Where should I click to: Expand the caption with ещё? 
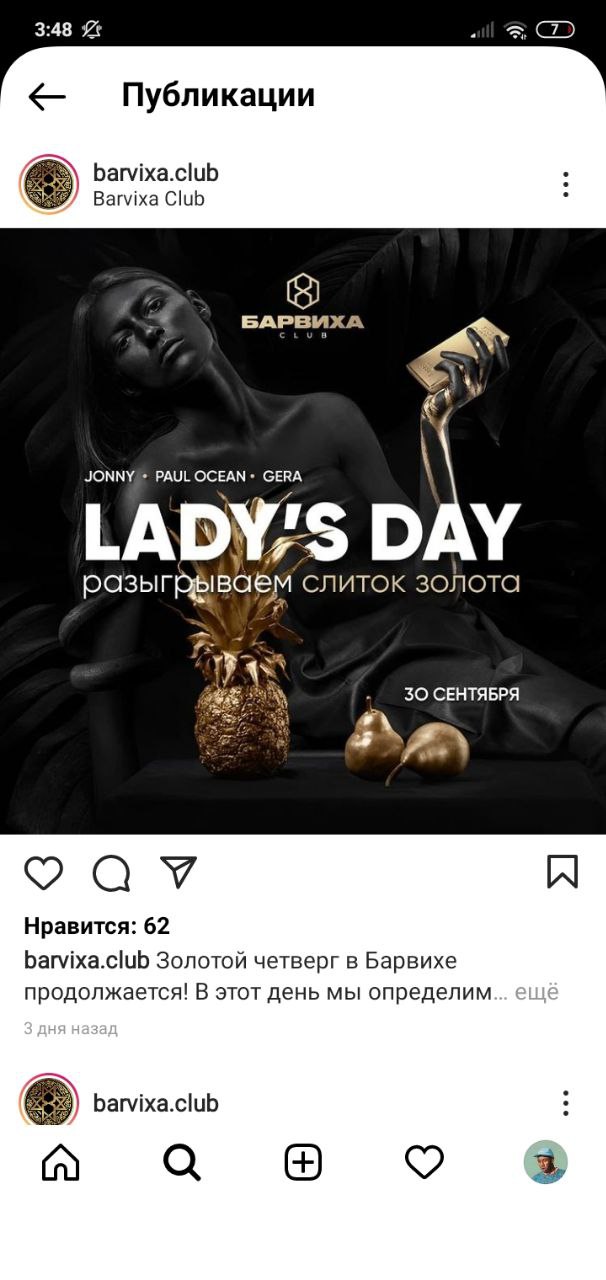click(537, 992)
